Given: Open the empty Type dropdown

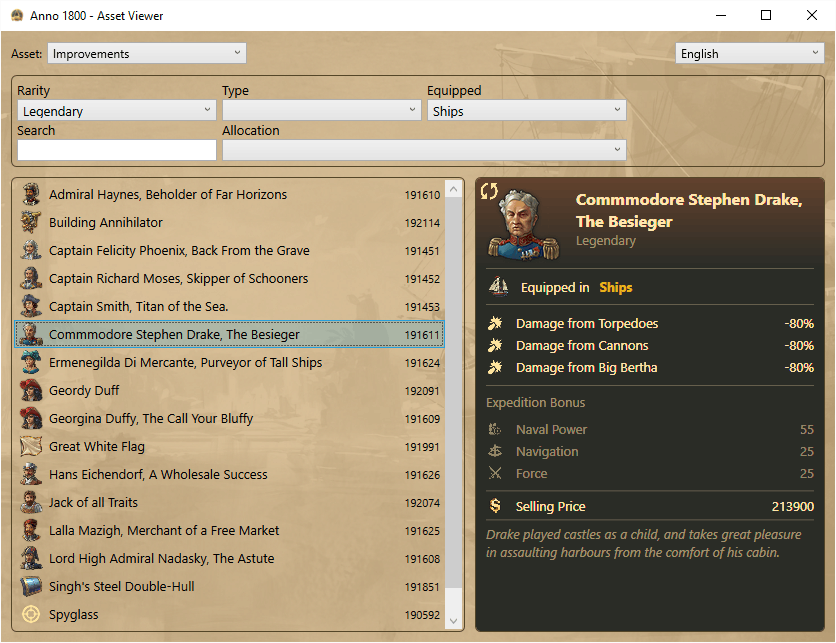Looking at the screenshot, I should [321, 110].
